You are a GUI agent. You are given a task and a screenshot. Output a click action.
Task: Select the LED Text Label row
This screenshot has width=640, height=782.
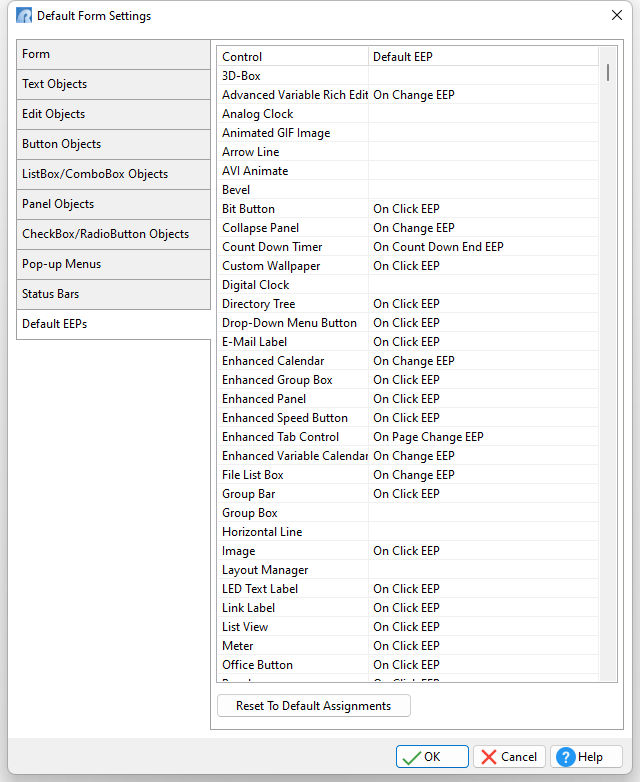point(408,588)
